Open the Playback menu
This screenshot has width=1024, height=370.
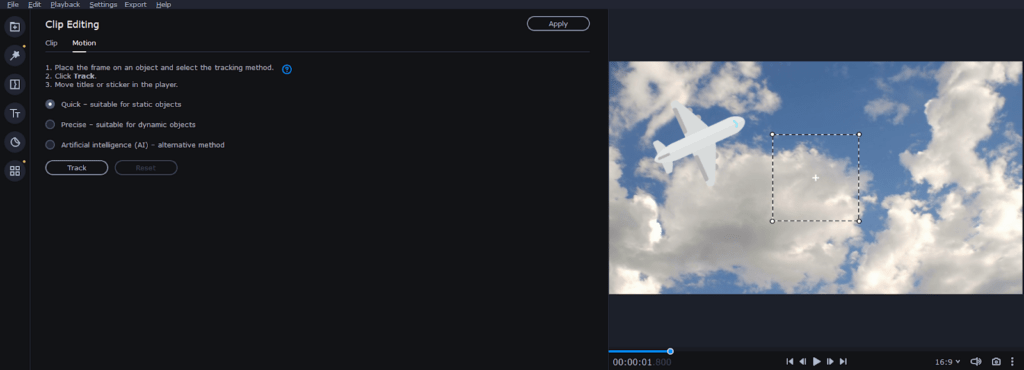(65, 5)
